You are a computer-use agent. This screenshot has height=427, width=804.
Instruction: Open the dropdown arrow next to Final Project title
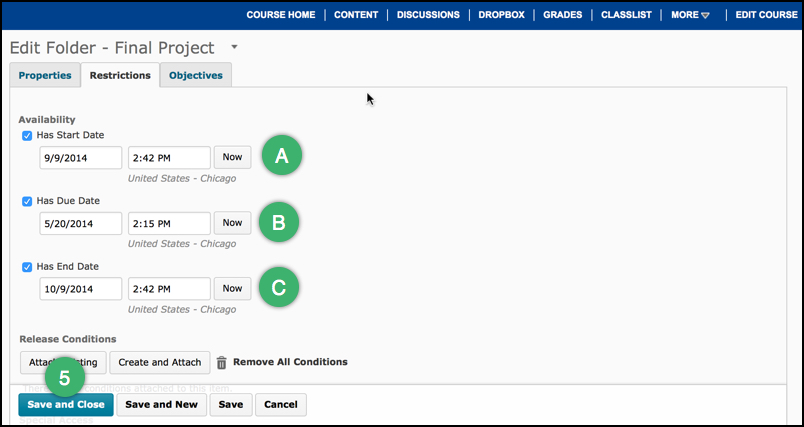234,47
